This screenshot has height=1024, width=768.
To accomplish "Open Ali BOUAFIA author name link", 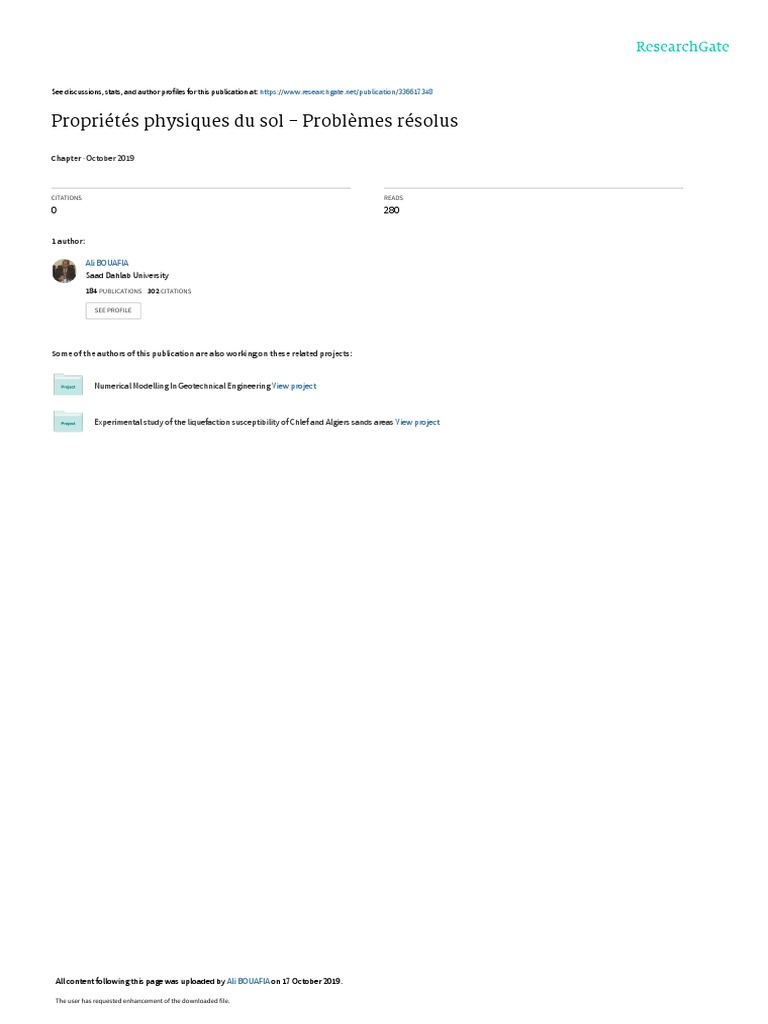I will point(107,263).
